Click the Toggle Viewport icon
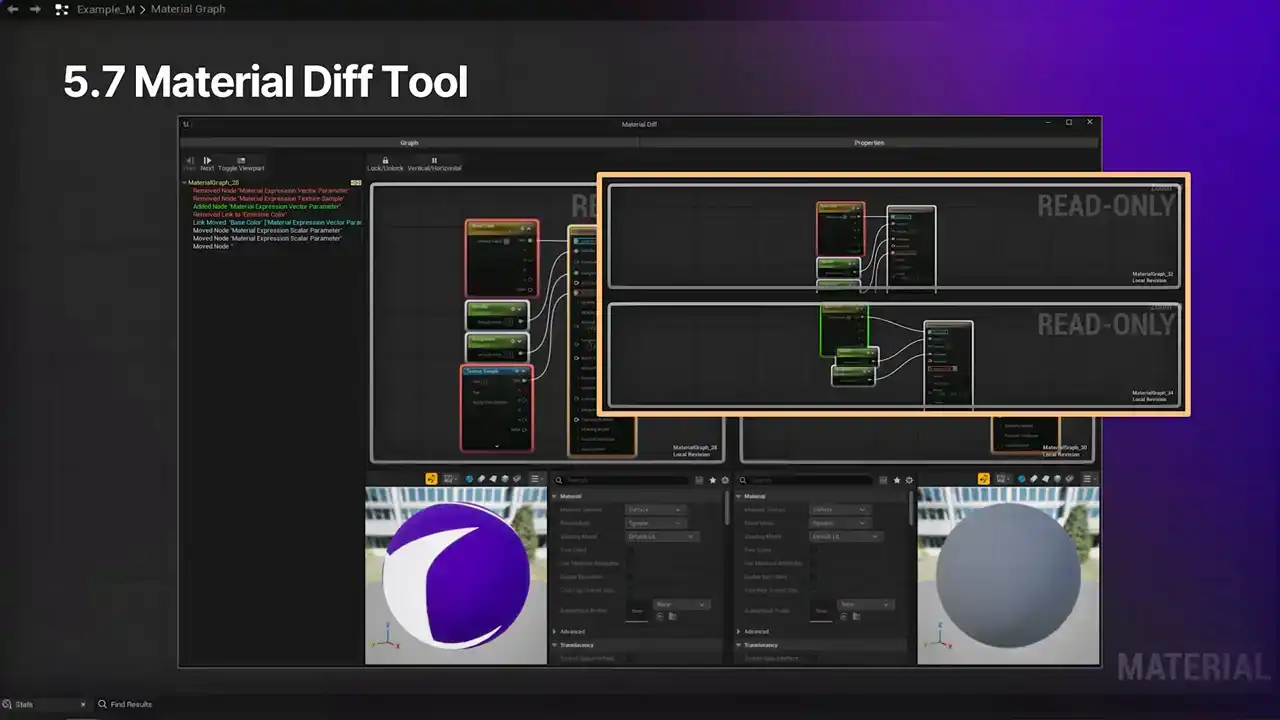Screen dimensions: 1280x720 [x=241, y=162]
